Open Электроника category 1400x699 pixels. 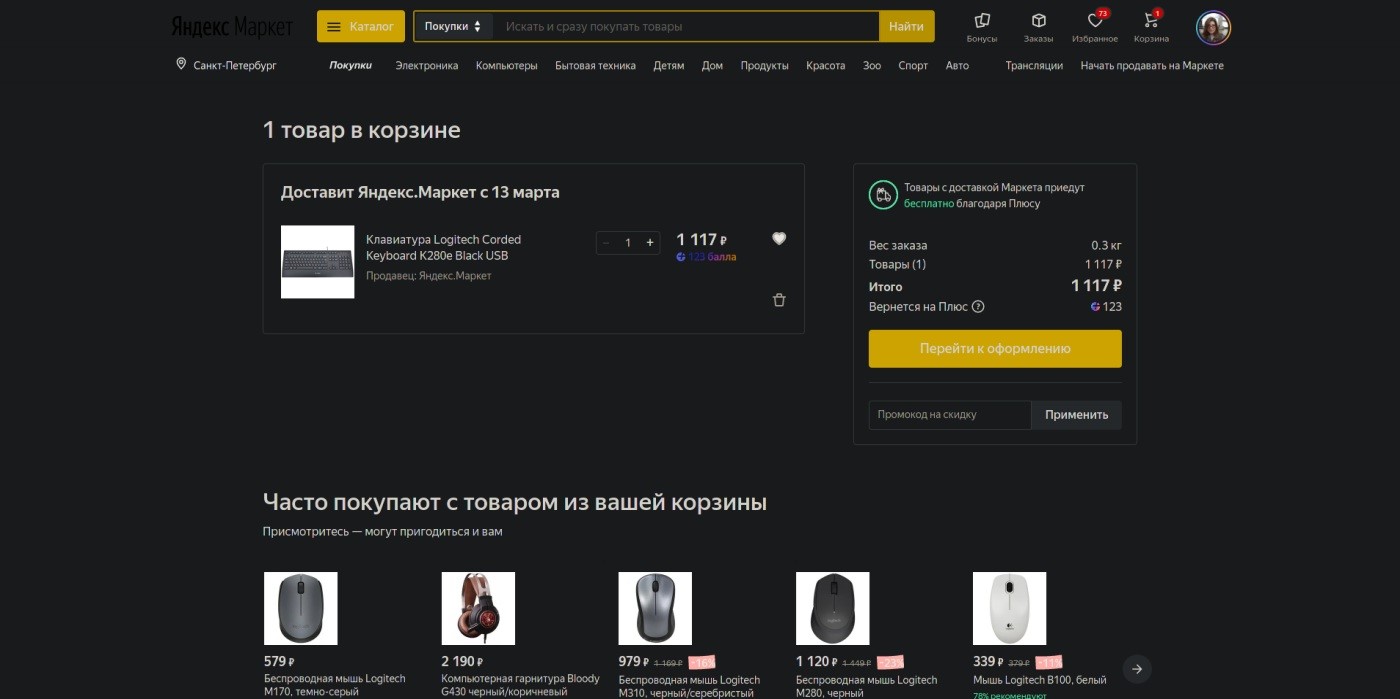[427, 65]
